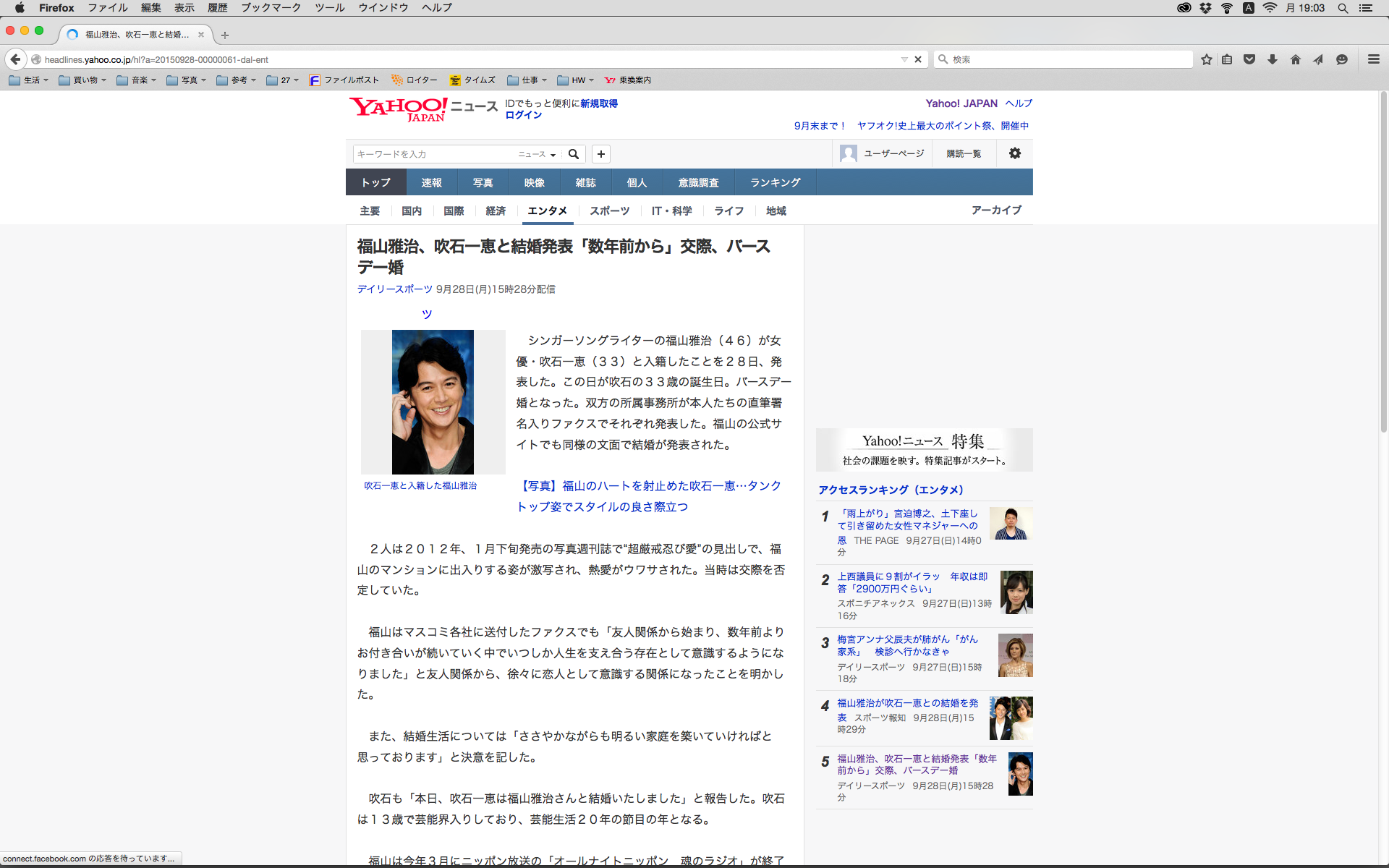The height and width of the screenshot is (868, 1389).
Task: Click the 購読一覧 button
Action: pos(963,153)
